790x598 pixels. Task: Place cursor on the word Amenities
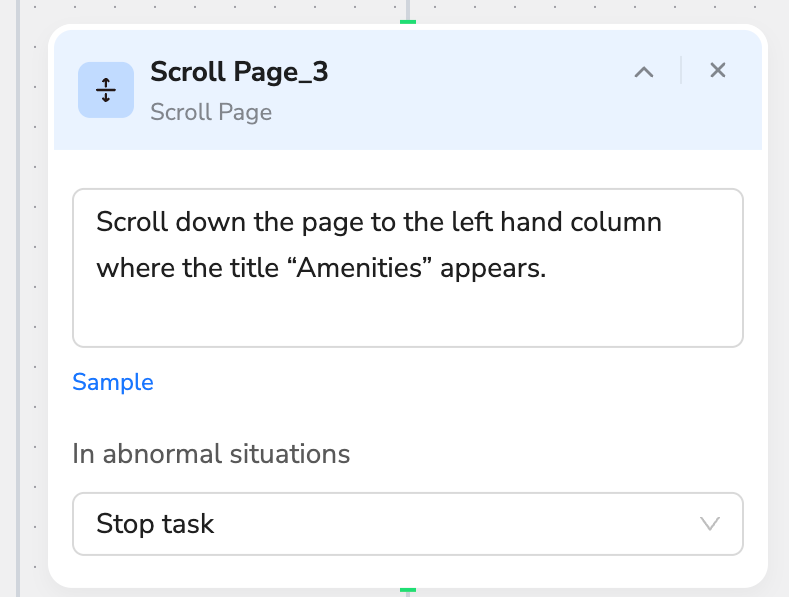tap(359, 268)
